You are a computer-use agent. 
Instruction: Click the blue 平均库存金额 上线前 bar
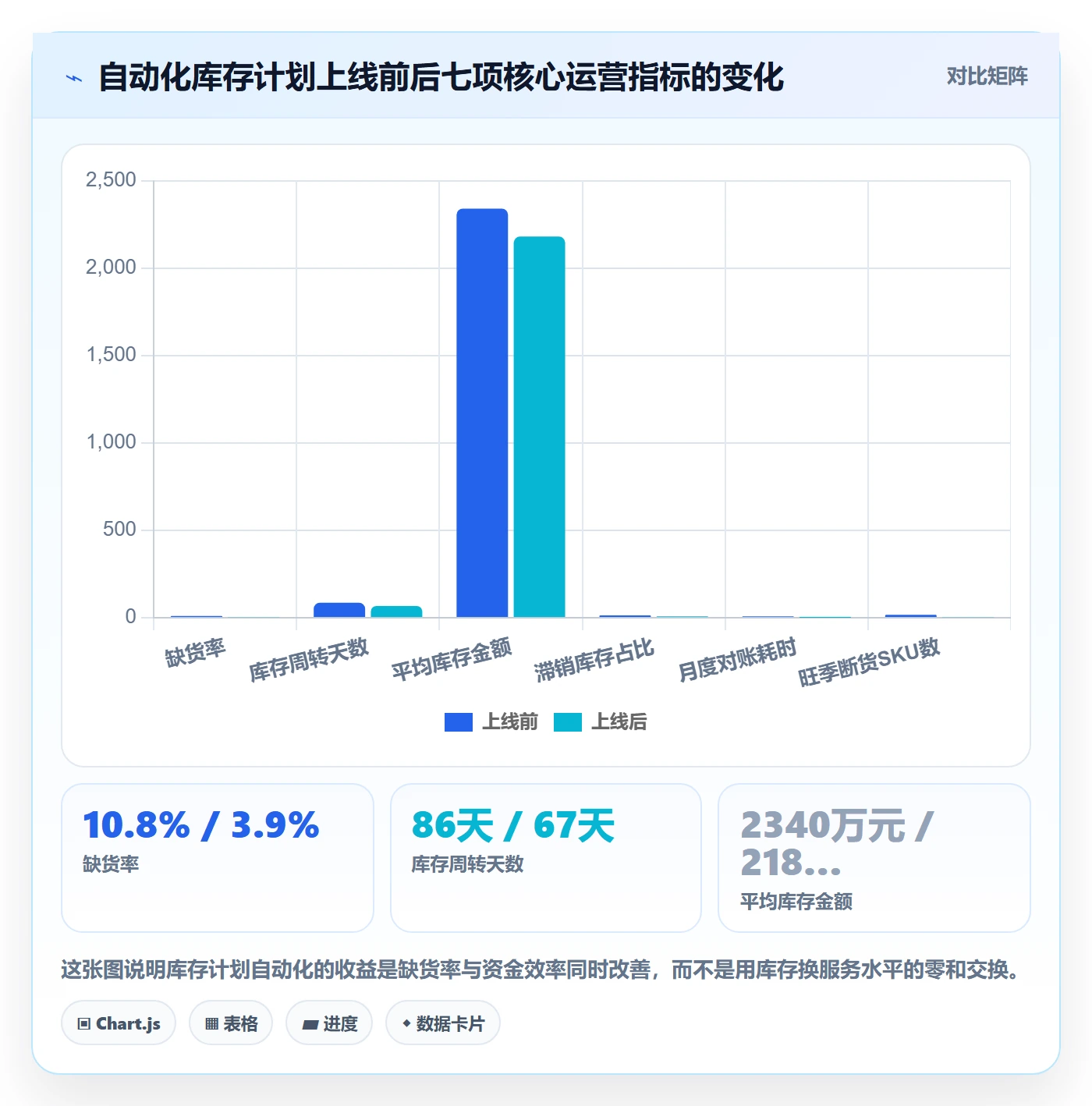[482, 413]
